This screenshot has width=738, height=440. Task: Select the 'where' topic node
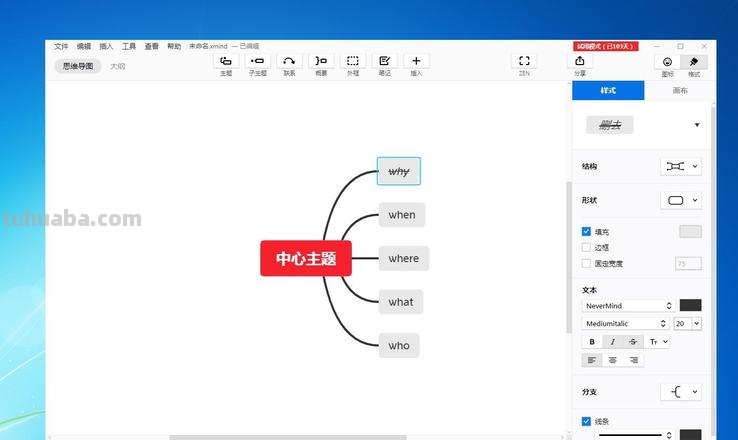click(404, 258)
